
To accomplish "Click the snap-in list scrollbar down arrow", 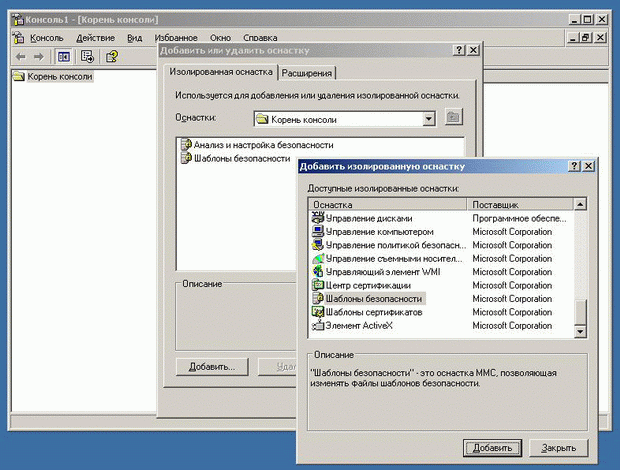I will (580, 332).
